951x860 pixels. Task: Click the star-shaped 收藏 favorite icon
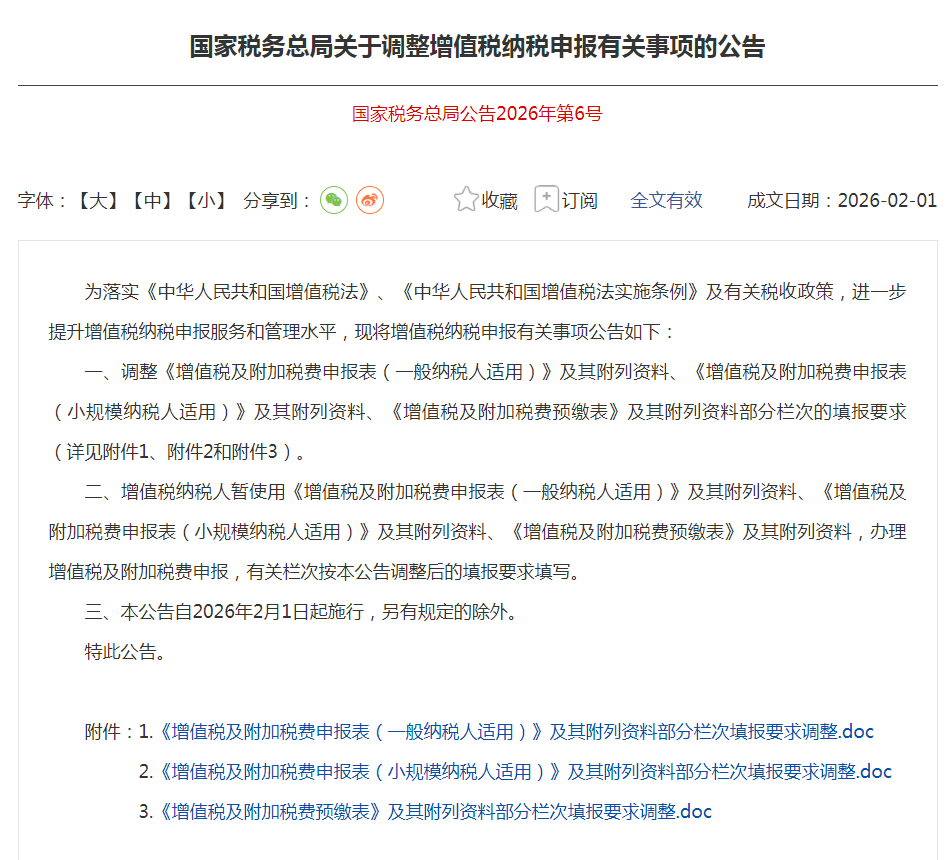[x=464, y=199]
